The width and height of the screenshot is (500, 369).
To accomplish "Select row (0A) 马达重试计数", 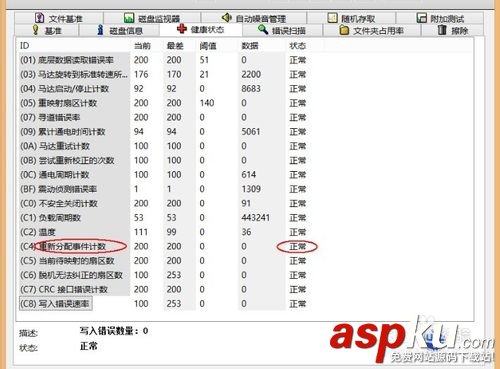I will tap(163, 146).
